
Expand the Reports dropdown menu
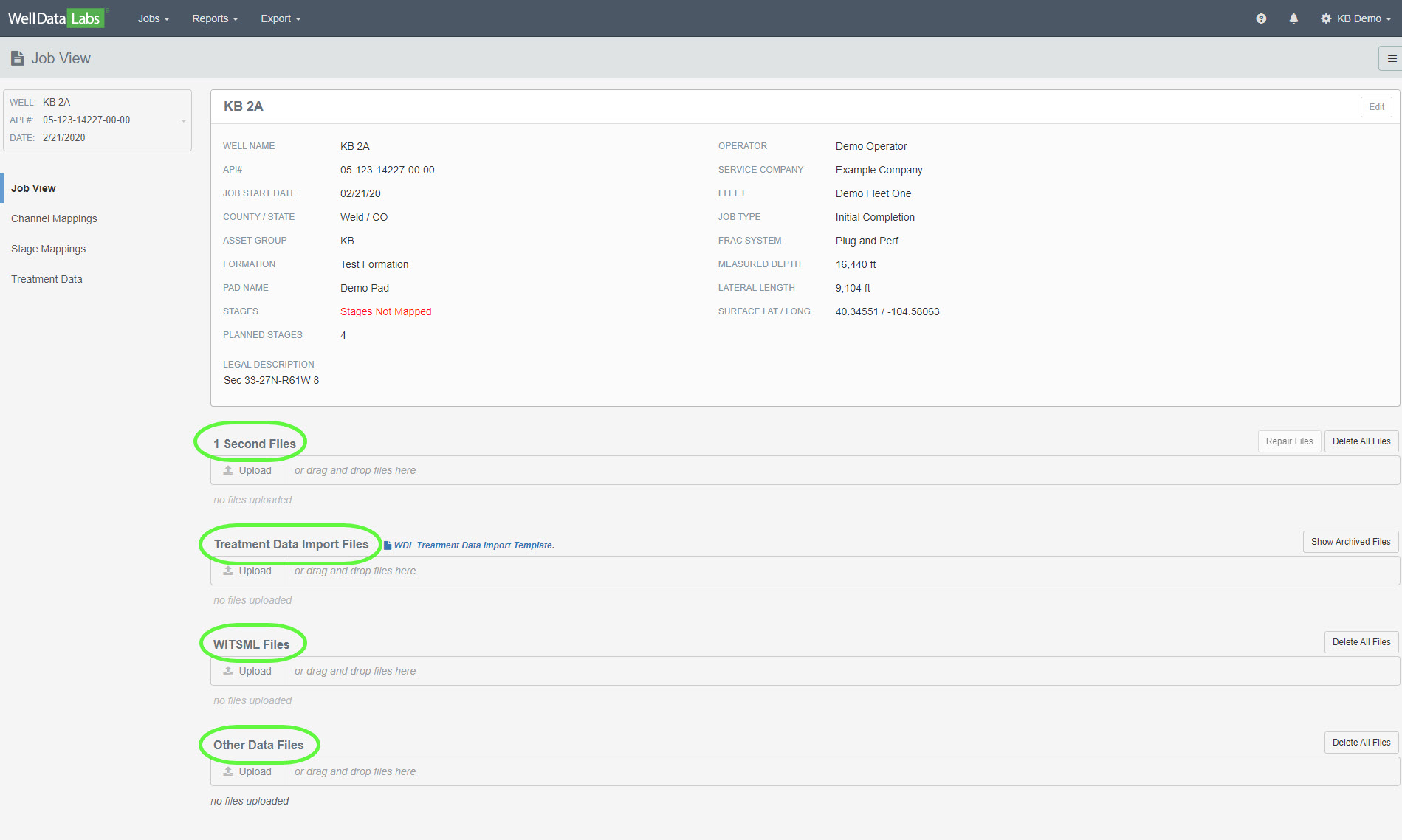click(x=214, y=18)
